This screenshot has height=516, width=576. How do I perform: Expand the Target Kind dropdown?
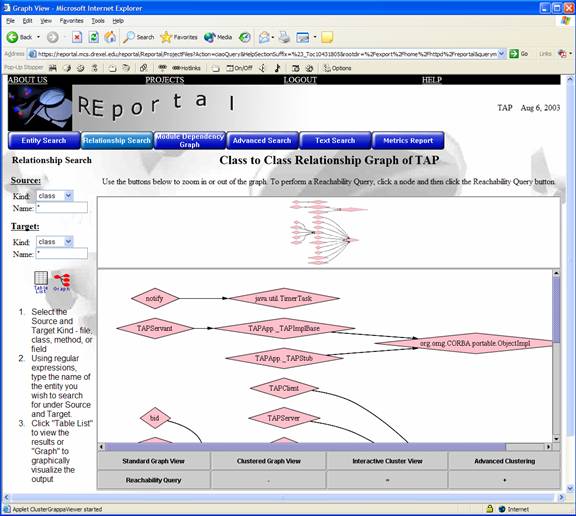[x=68, y=242]
